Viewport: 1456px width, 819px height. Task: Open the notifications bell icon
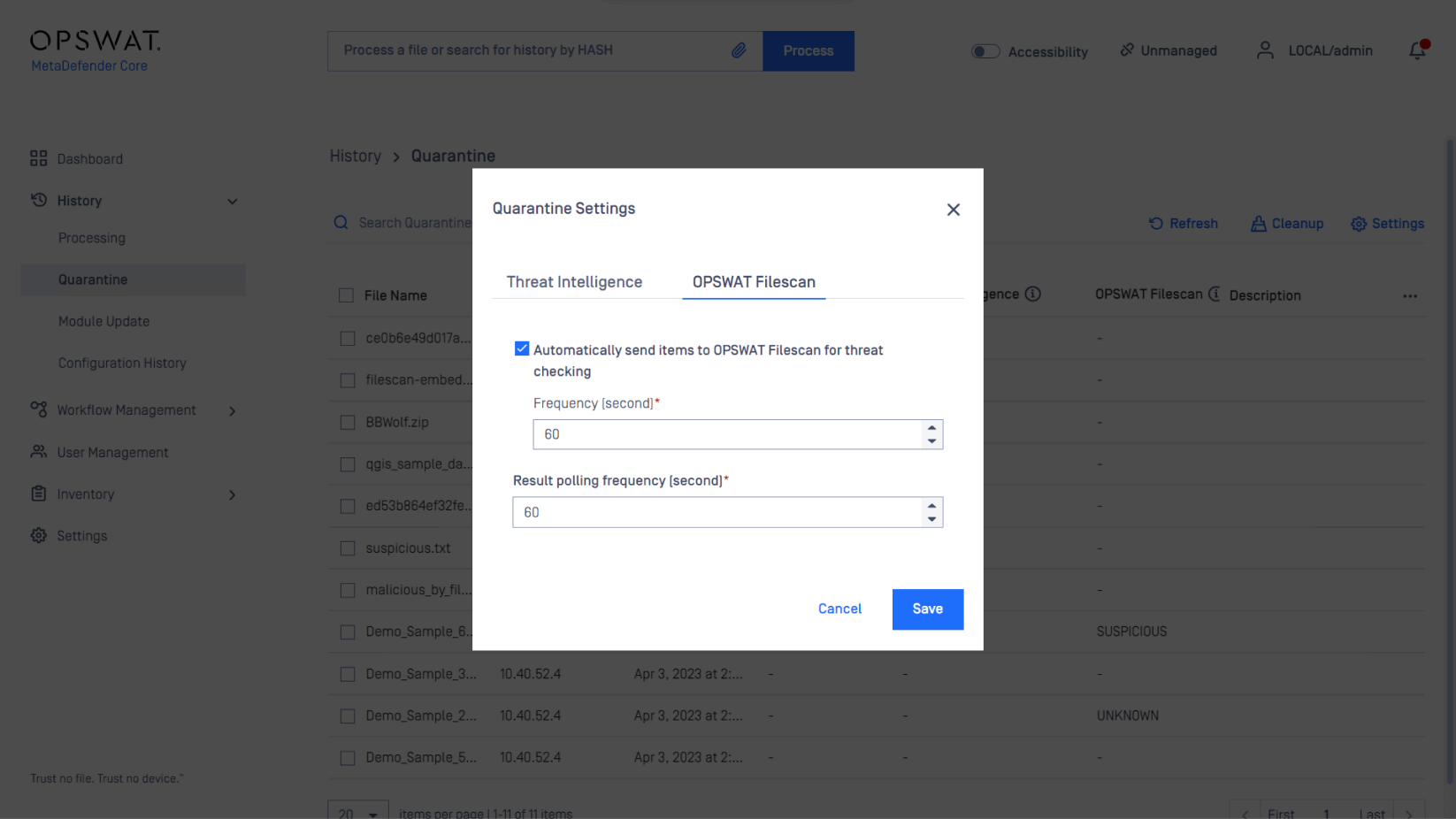click(1418, 50)
